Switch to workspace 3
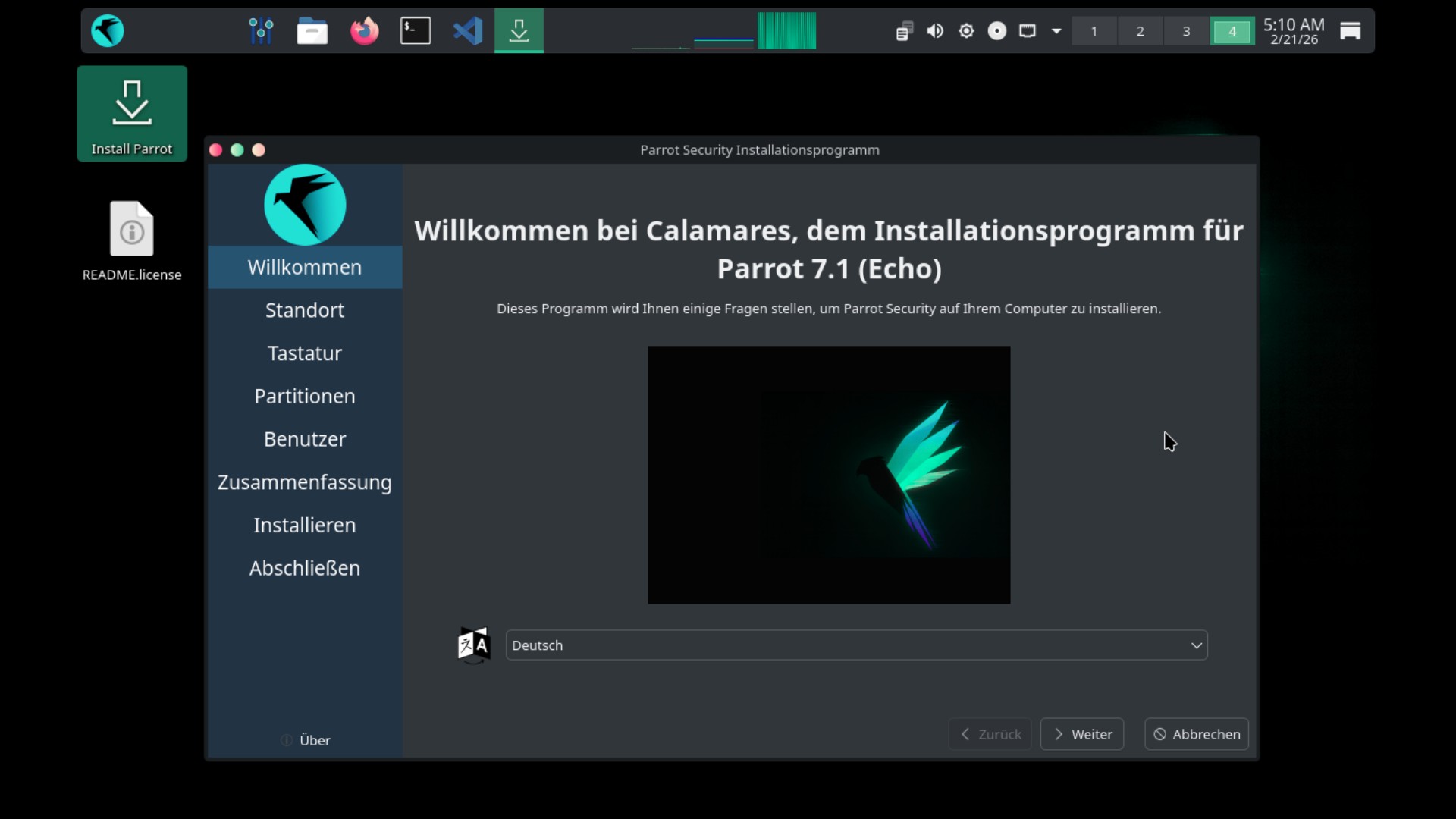The width and height of the screenshot is (1456, 819). 1186,31
